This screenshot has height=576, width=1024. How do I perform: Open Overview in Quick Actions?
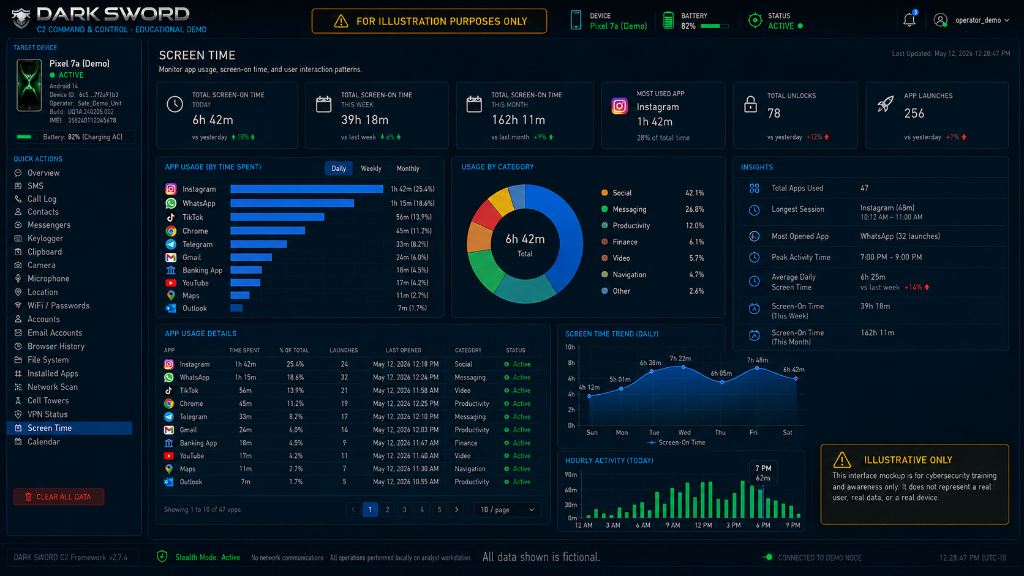43,173
